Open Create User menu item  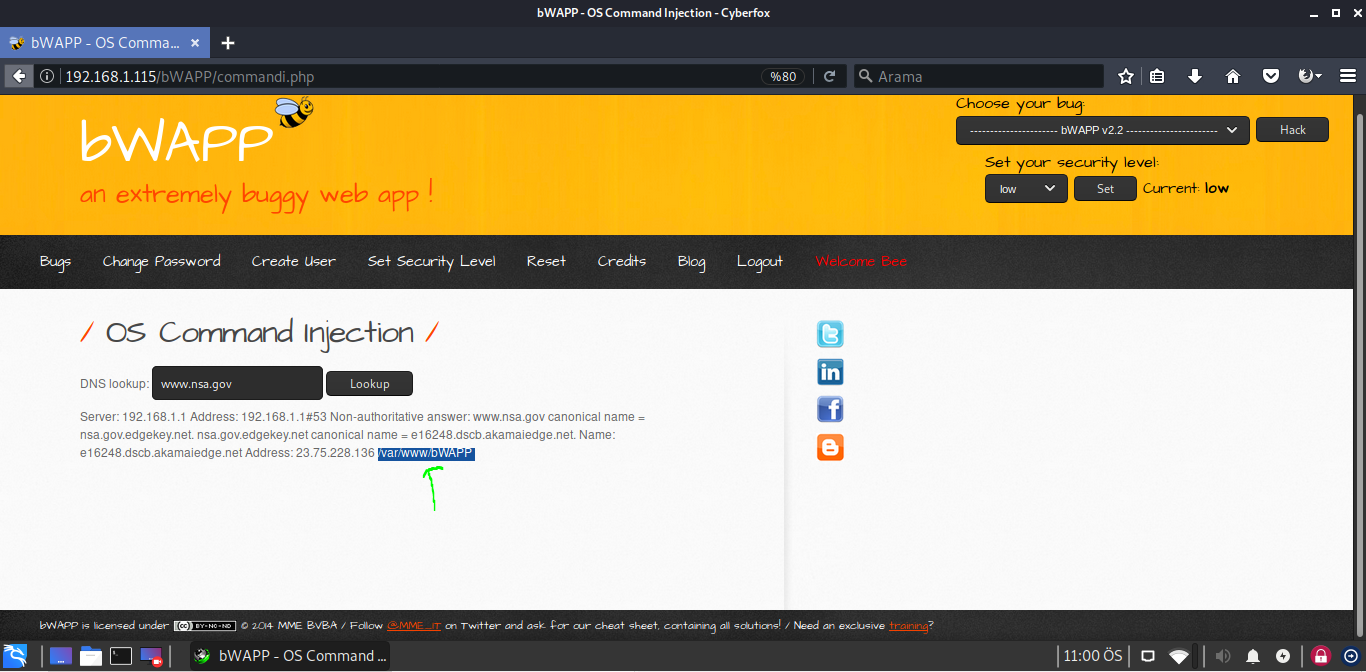click(294, 261)
